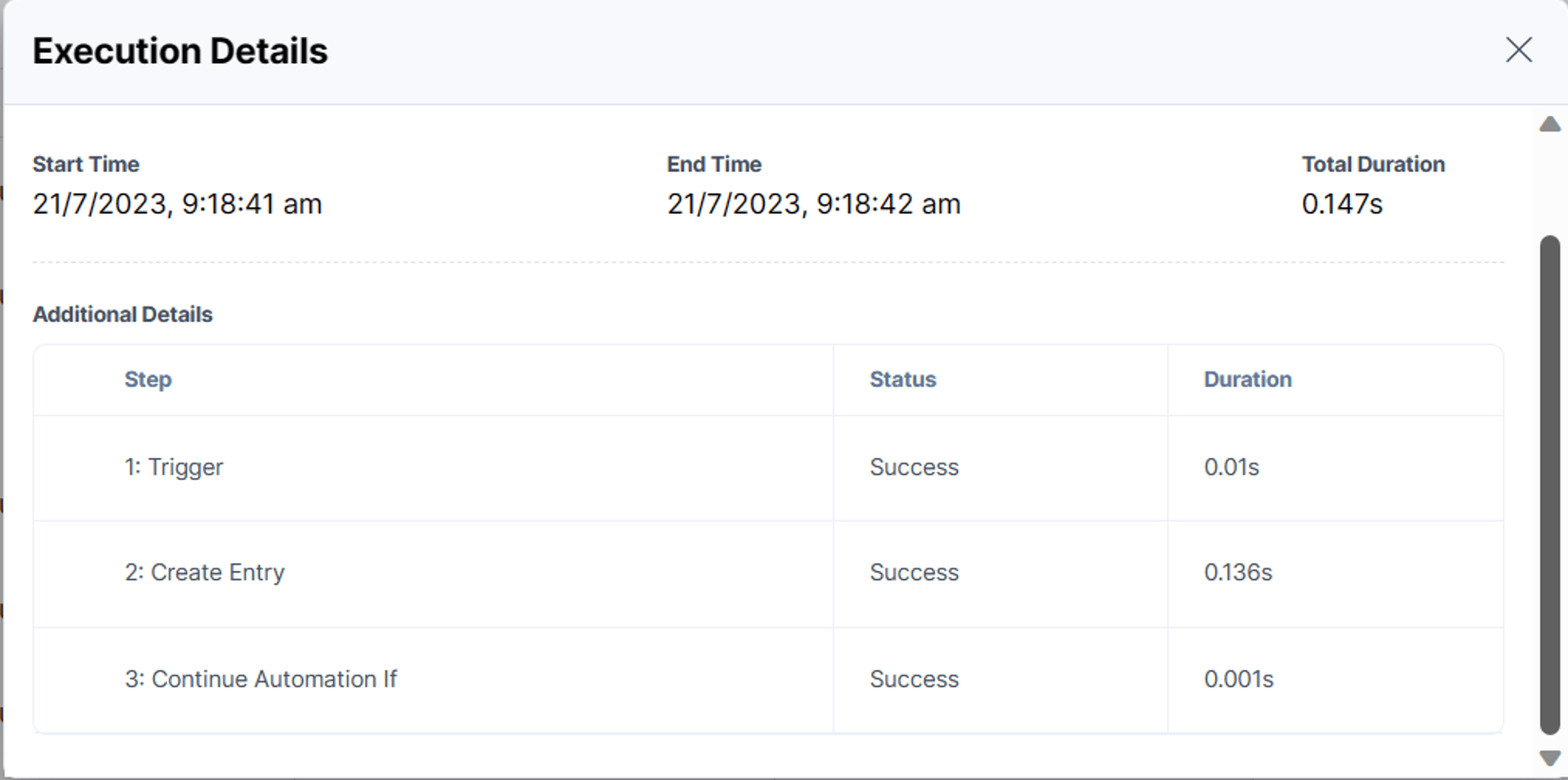
Task: Click the Step column header
Action: [148, 379]
